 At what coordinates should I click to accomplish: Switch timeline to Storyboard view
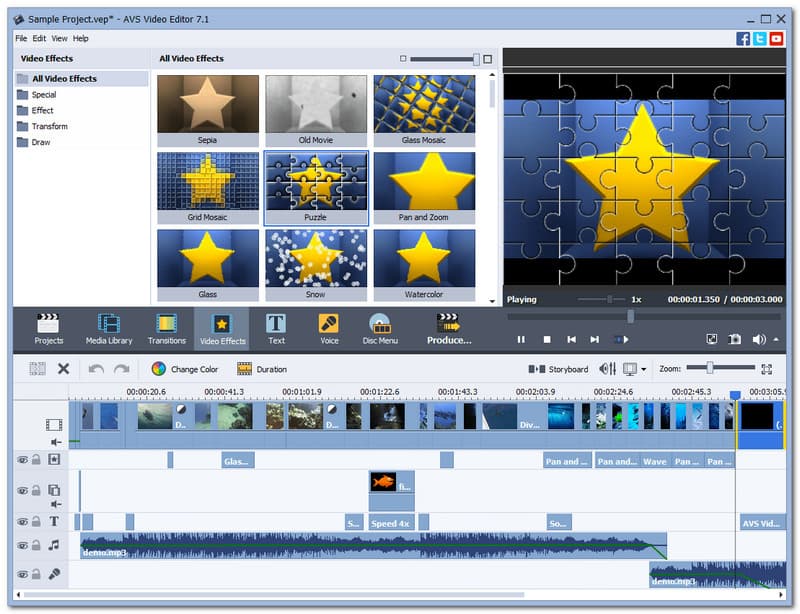(x=558, y=369)
